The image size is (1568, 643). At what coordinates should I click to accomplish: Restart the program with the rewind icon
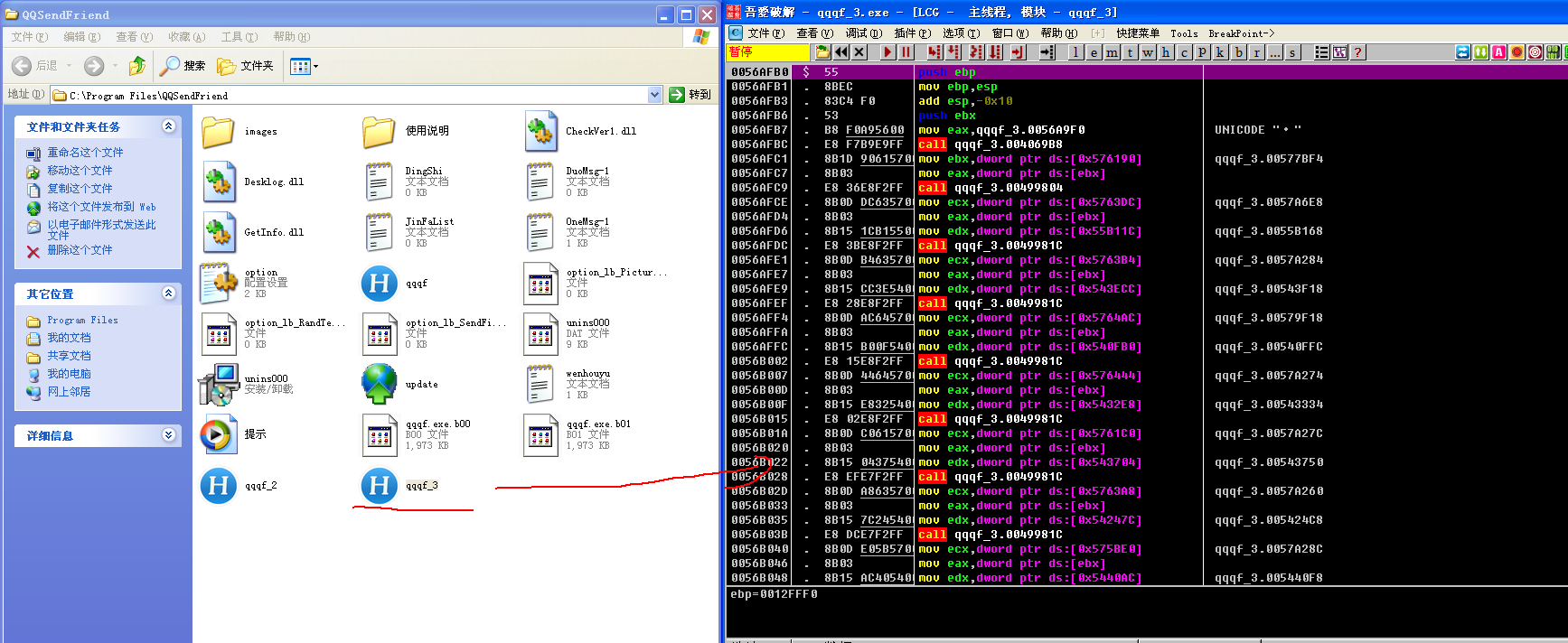tap(841, 52)
